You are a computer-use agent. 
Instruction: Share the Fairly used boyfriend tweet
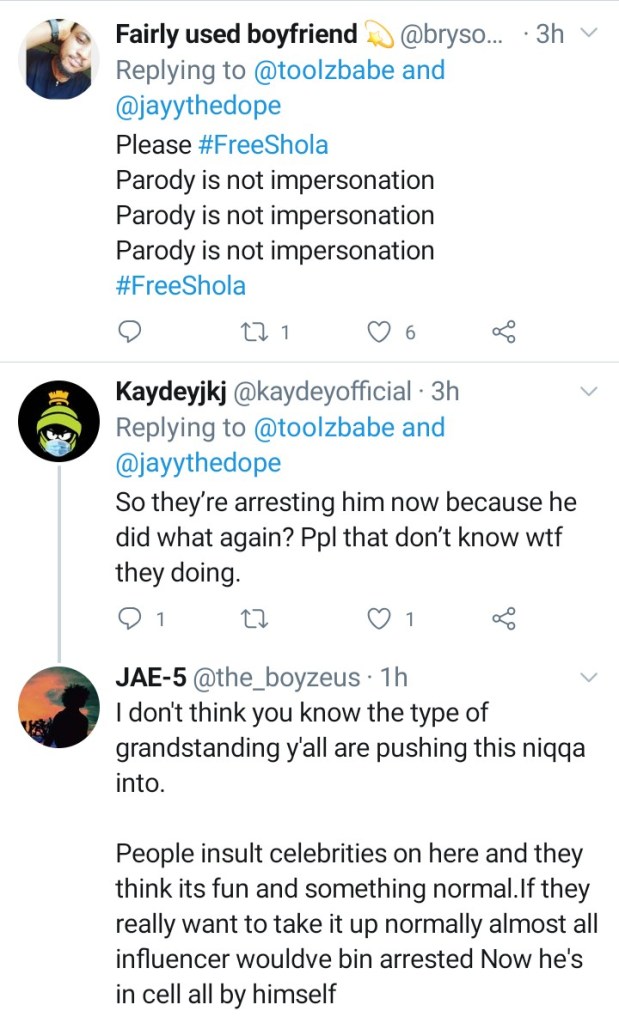point(504,333)
